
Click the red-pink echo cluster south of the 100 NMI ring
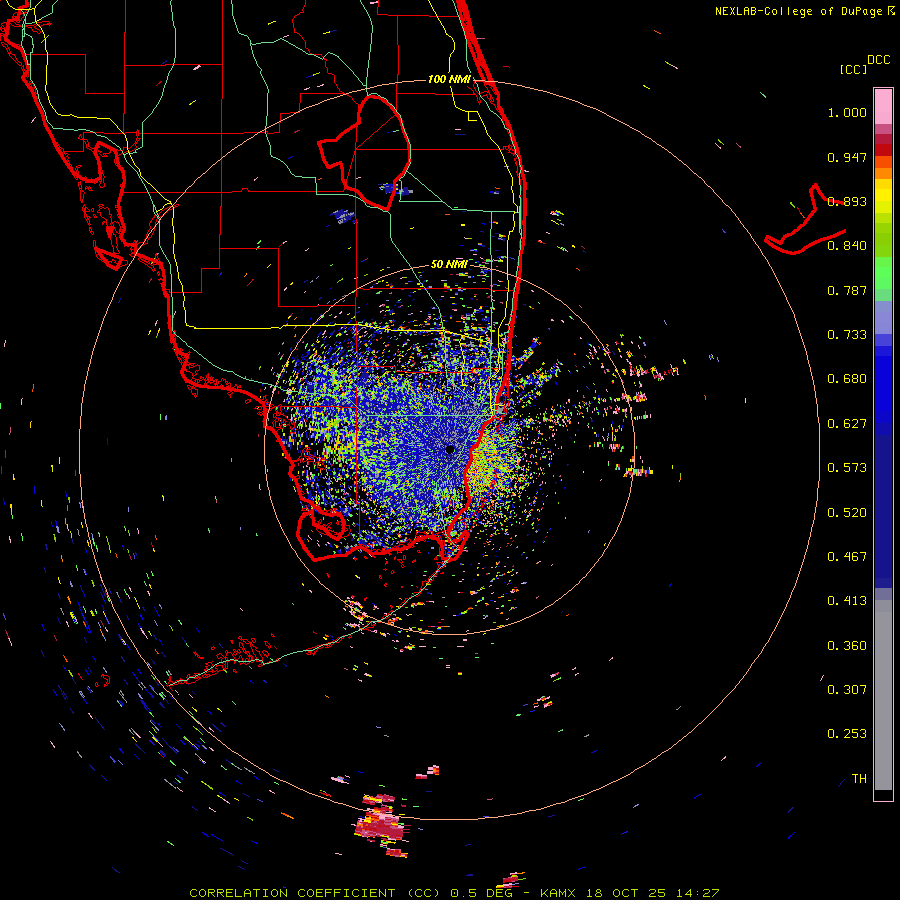381,825
